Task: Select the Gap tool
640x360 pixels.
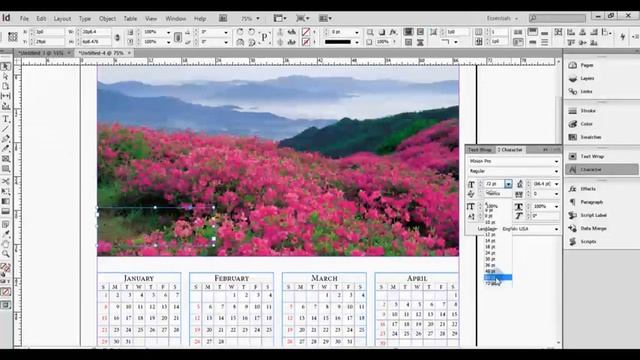Action: click(5, 96)
